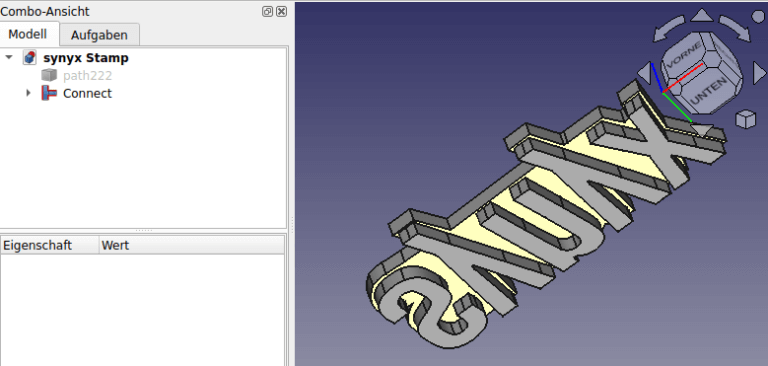Click the Connect feature icon

click(49, 93)
